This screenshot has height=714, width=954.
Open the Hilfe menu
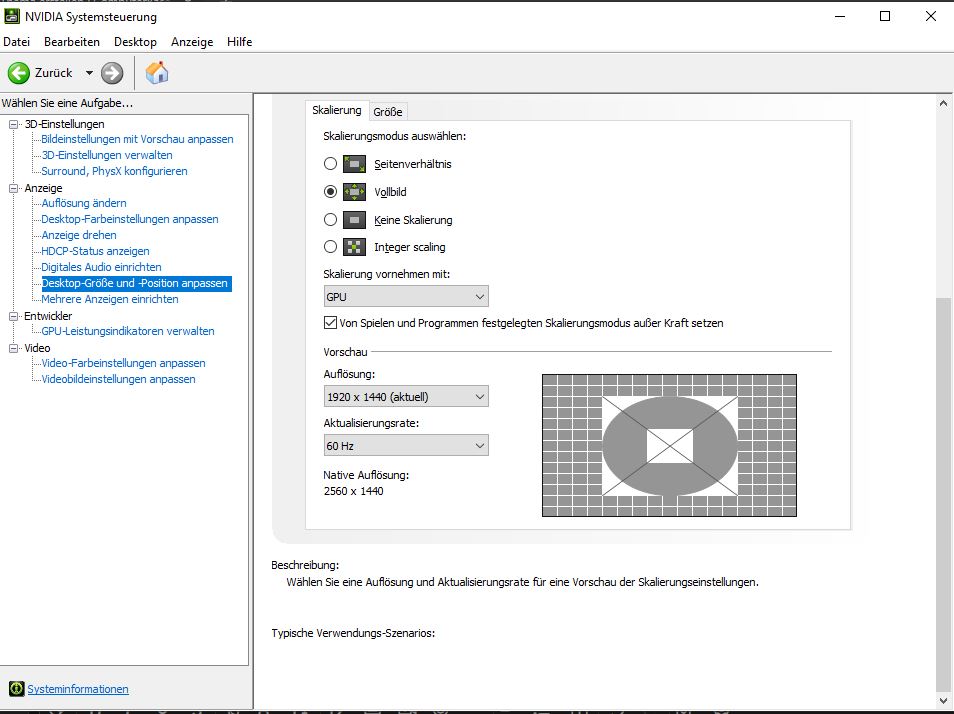pos(240,42)
